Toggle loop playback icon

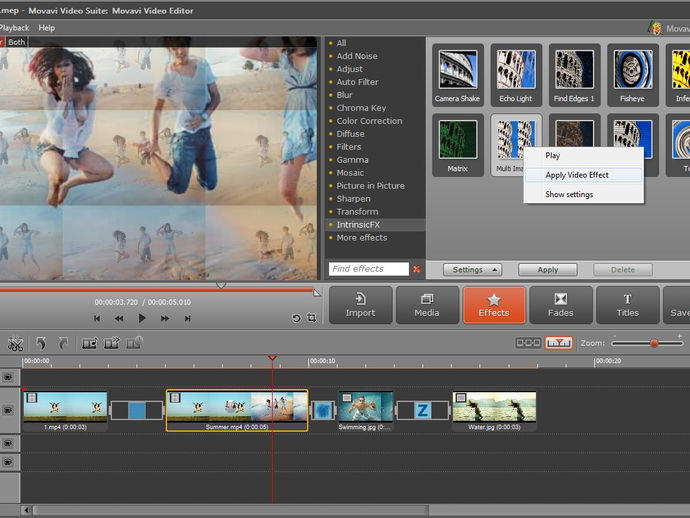pyautogui.click(x=296, y=318)
